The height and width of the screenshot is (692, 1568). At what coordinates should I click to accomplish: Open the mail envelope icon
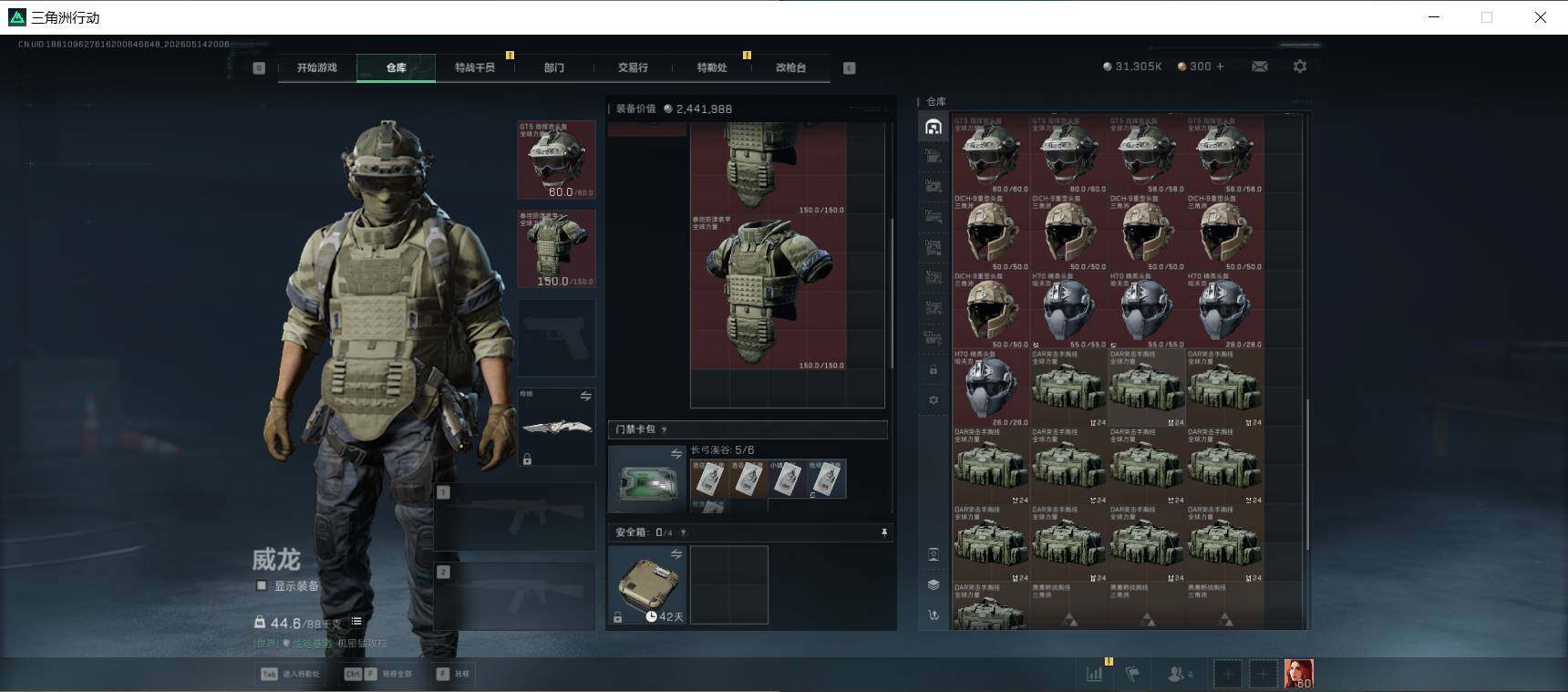click(x=1260, y=67)
